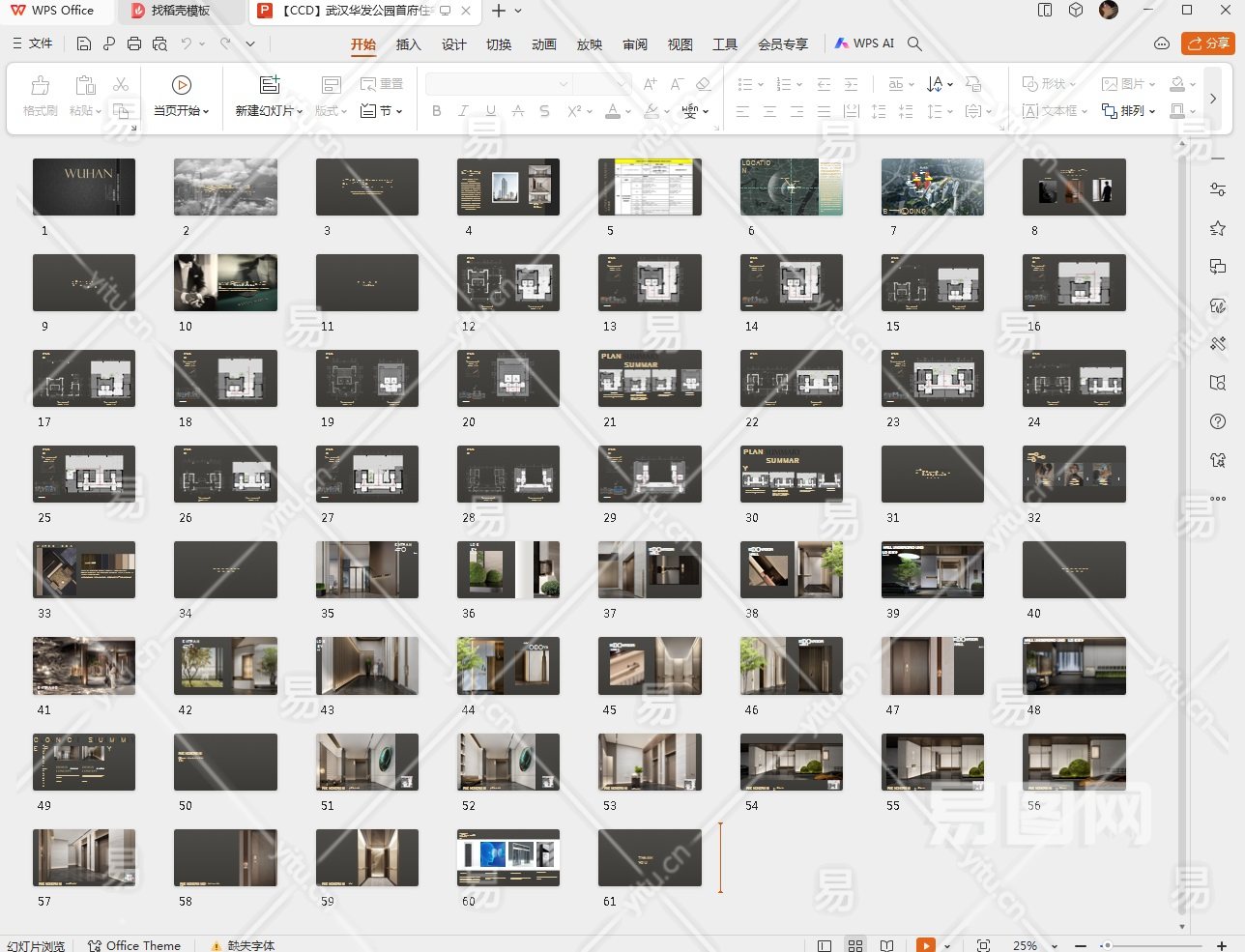Click the help question mark in sidebar

click(1218, 421)
